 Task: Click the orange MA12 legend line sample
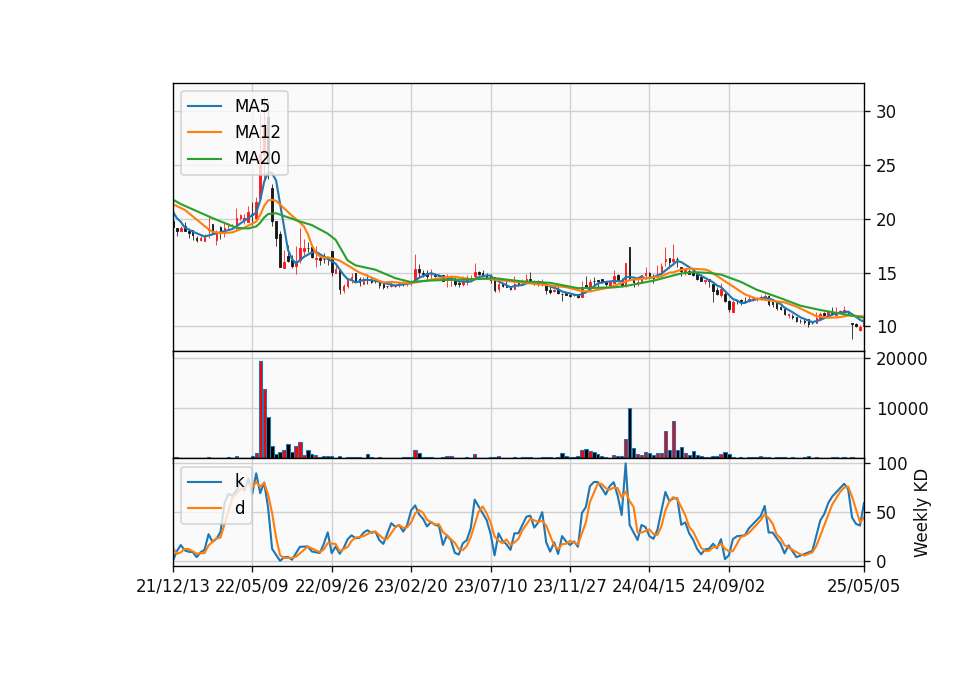(x=204, y=132)
